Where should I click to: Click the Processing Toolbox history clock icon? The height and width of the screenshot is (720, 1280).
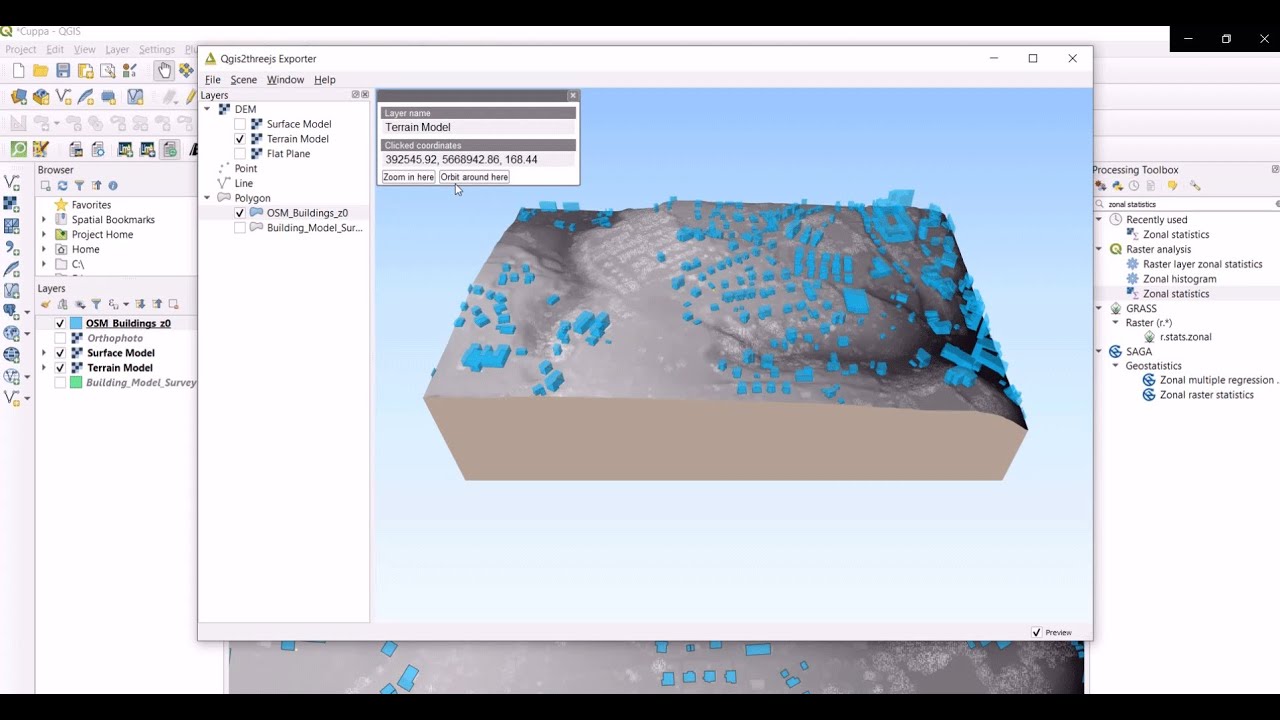(1134, 186)
